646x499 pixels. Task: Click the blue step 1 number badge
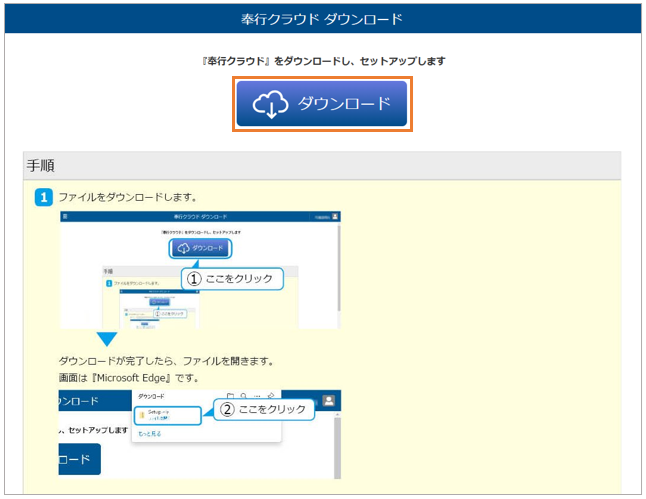[x=44, y=197]
